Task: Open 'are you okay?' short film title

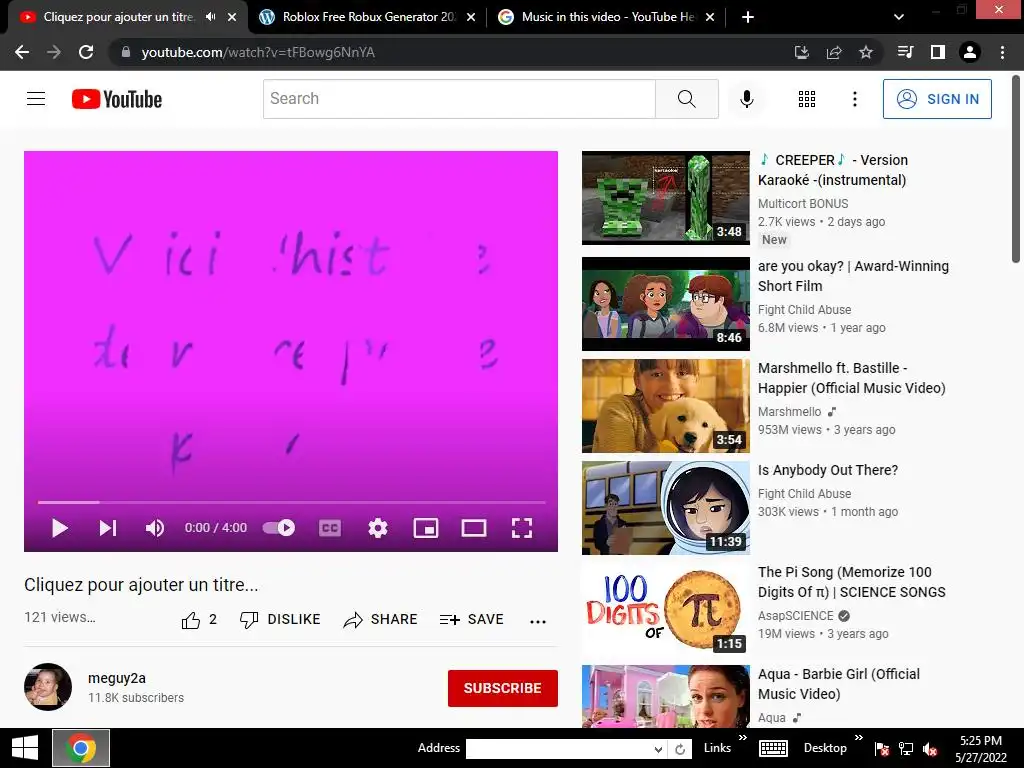Action: [853, 276]
